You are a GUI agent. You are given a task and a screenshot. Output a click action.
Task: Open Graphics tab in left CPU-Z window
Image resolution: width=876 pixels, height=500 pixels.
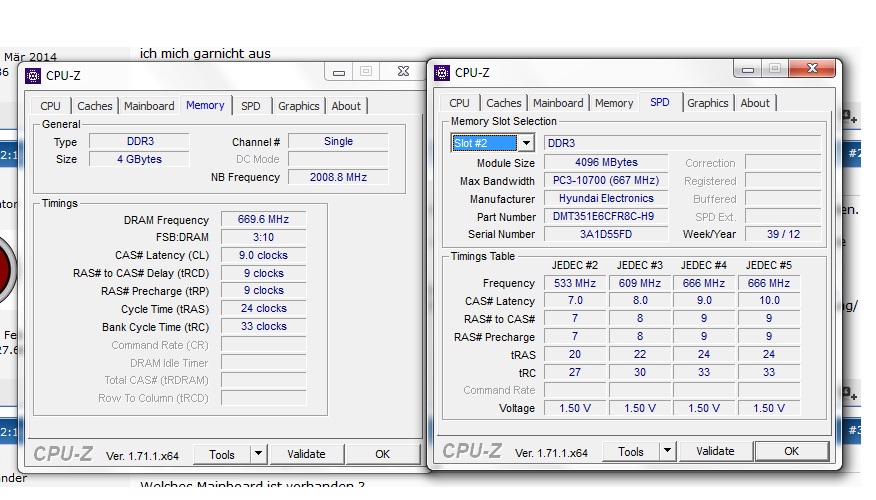(299, 106)
